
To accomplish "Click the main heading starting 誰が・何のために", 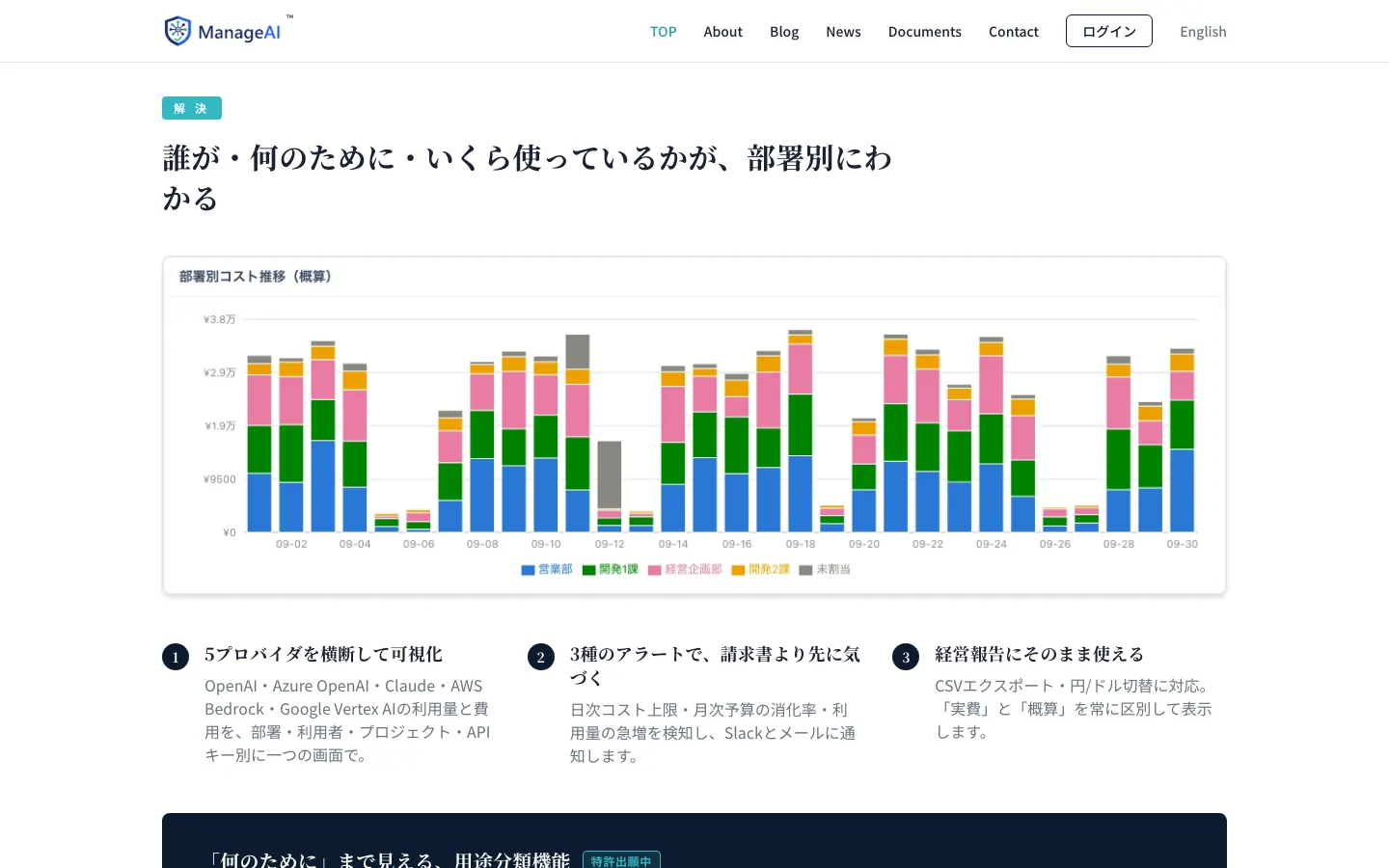I will pyautogui.click(x=528, y=177).
